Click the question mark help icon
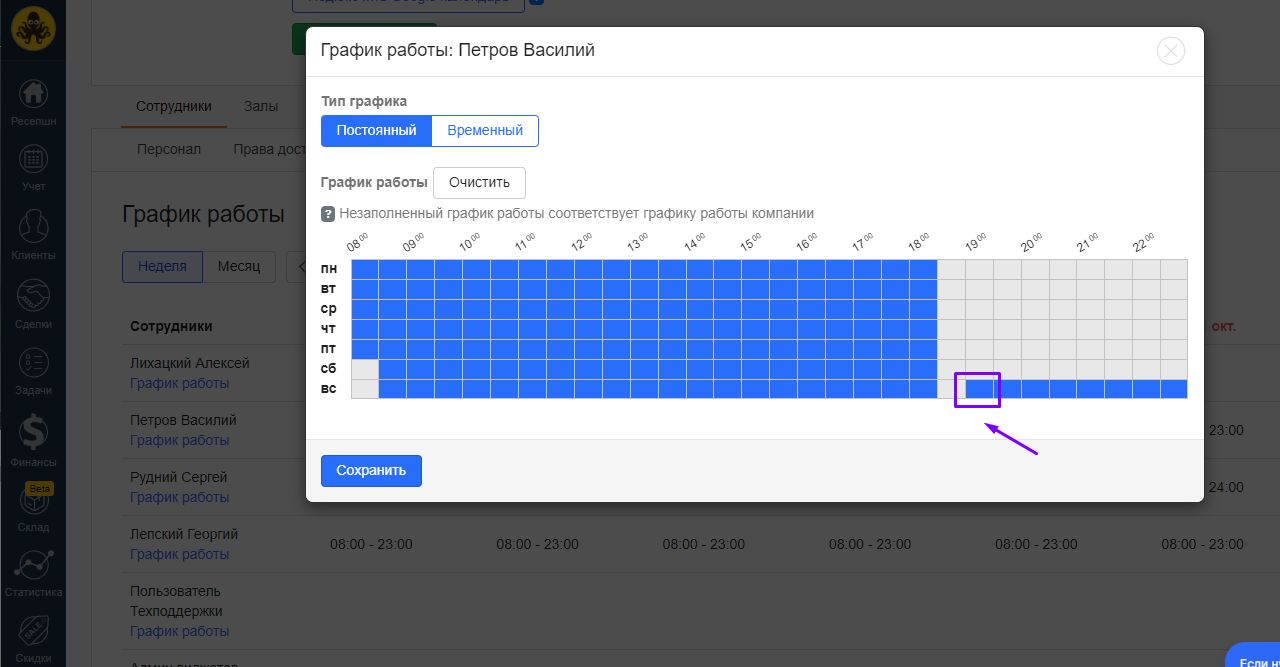The height and width of the screenshot is (667, 1280). coord(328,214)
